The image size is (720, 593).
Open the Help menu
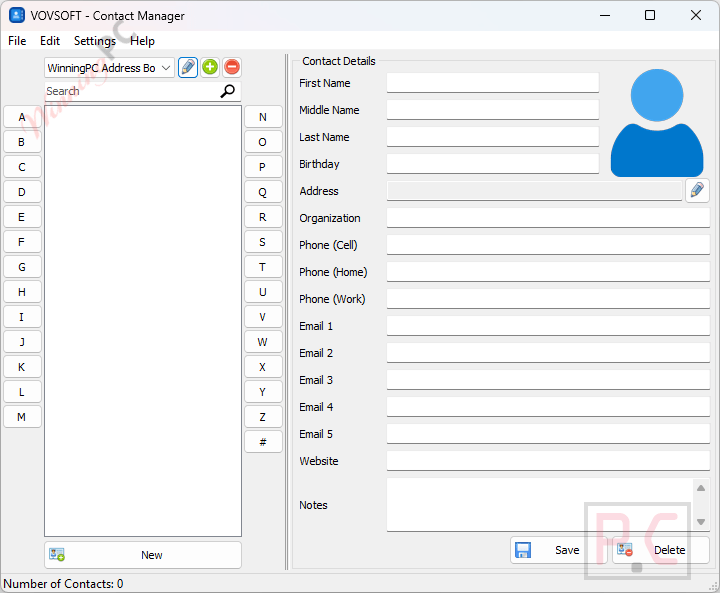142,41
